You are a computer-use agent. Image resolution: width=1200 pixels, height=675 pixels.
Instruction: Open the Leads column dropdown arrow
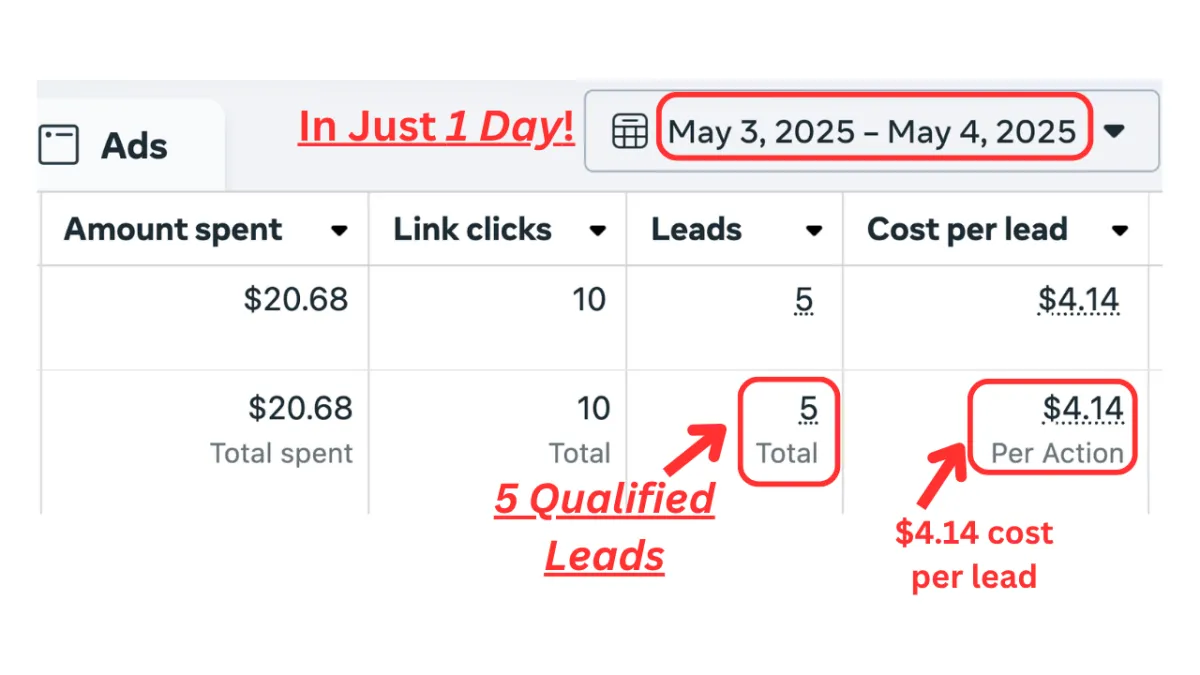click(814, 231)
